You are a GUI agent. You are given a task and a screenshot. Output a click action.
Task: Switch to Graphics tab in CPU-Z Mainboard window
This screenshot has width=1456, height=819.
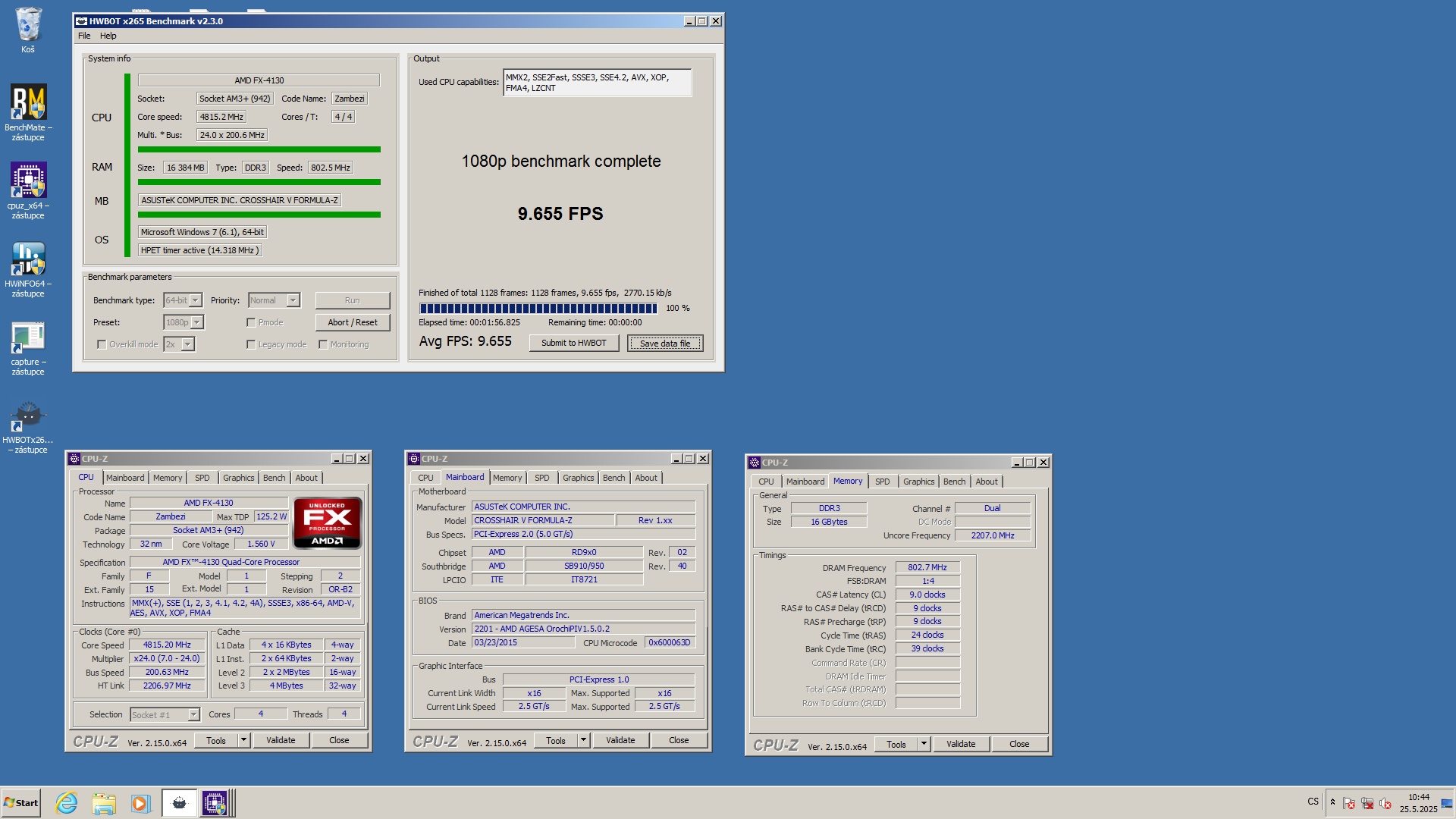(579, 478)
